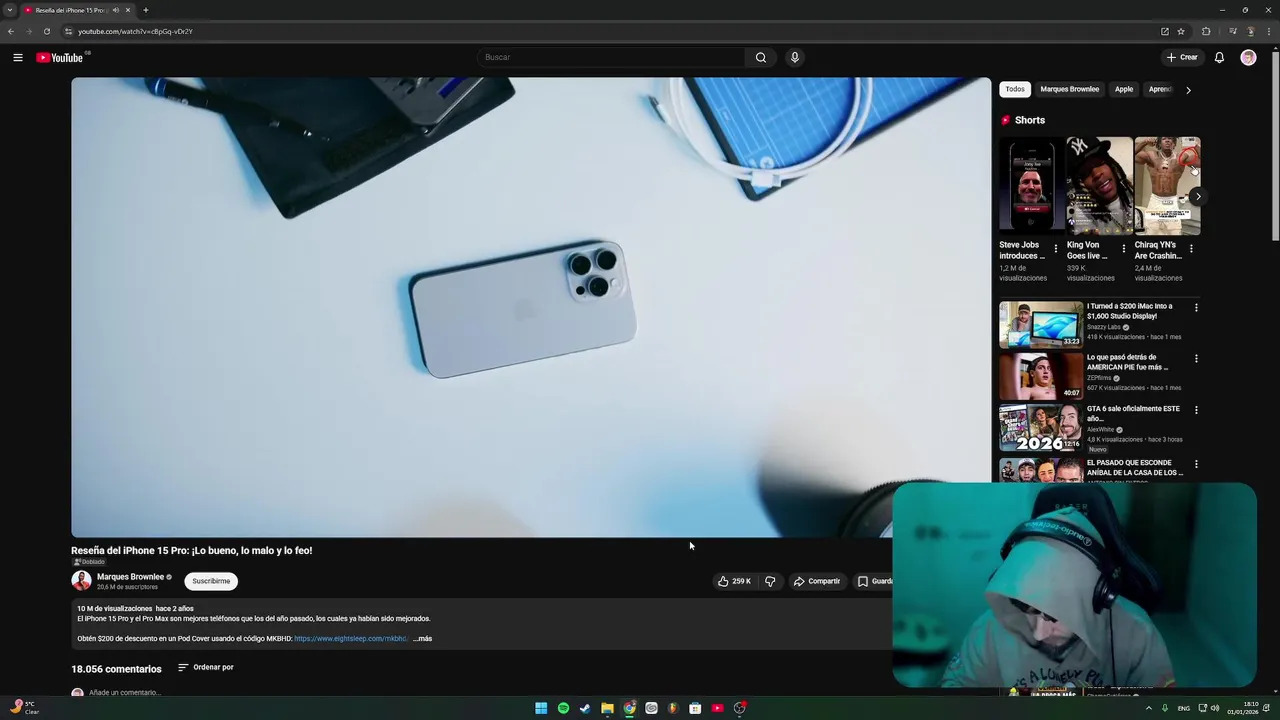Open Spotify from the taskbar
The width and height of the screenshot is (1280, 720).
click(563, 708)
